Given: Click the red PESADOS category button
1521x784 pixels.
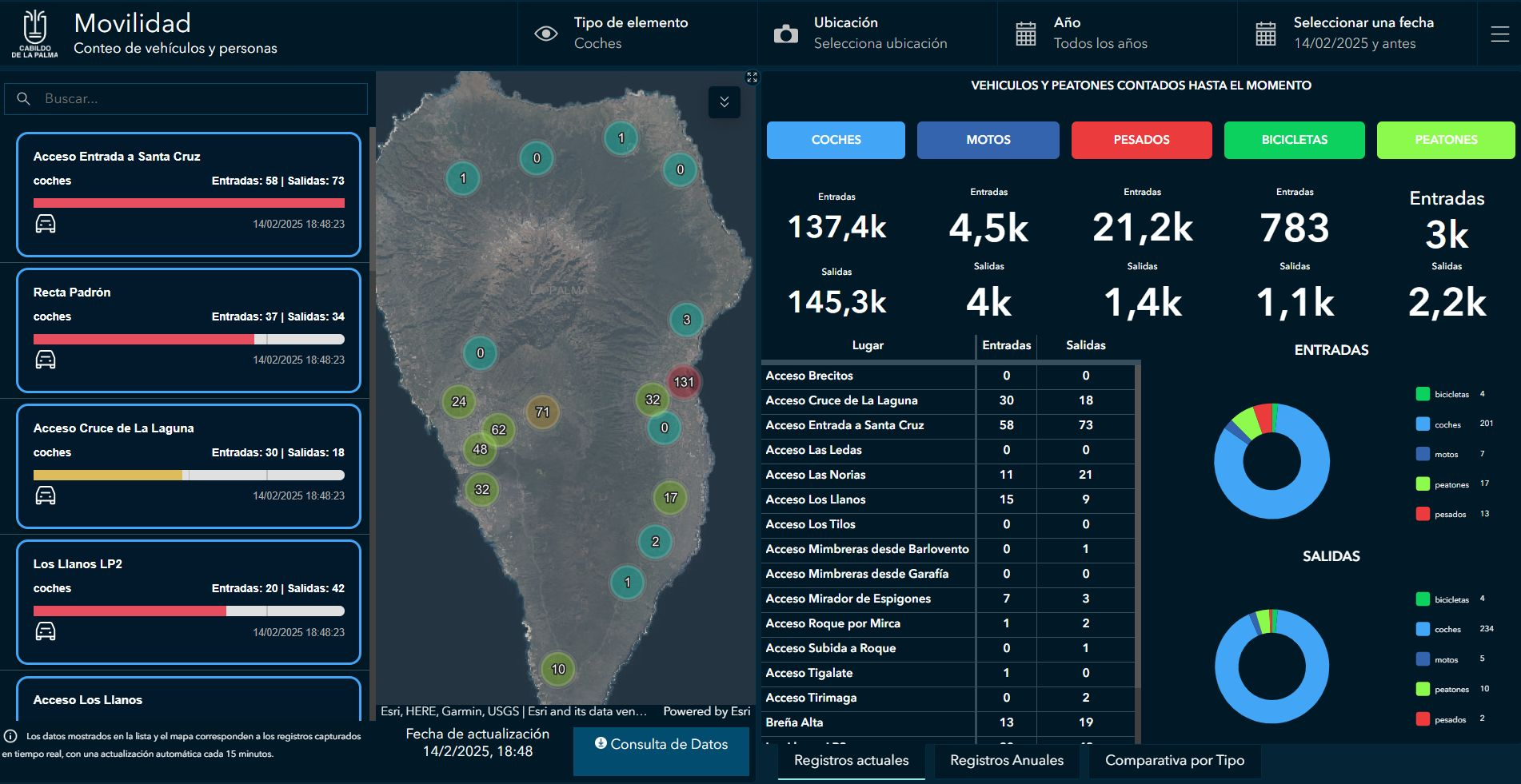Looking at the screenshot, I should tap(1141, 140).
